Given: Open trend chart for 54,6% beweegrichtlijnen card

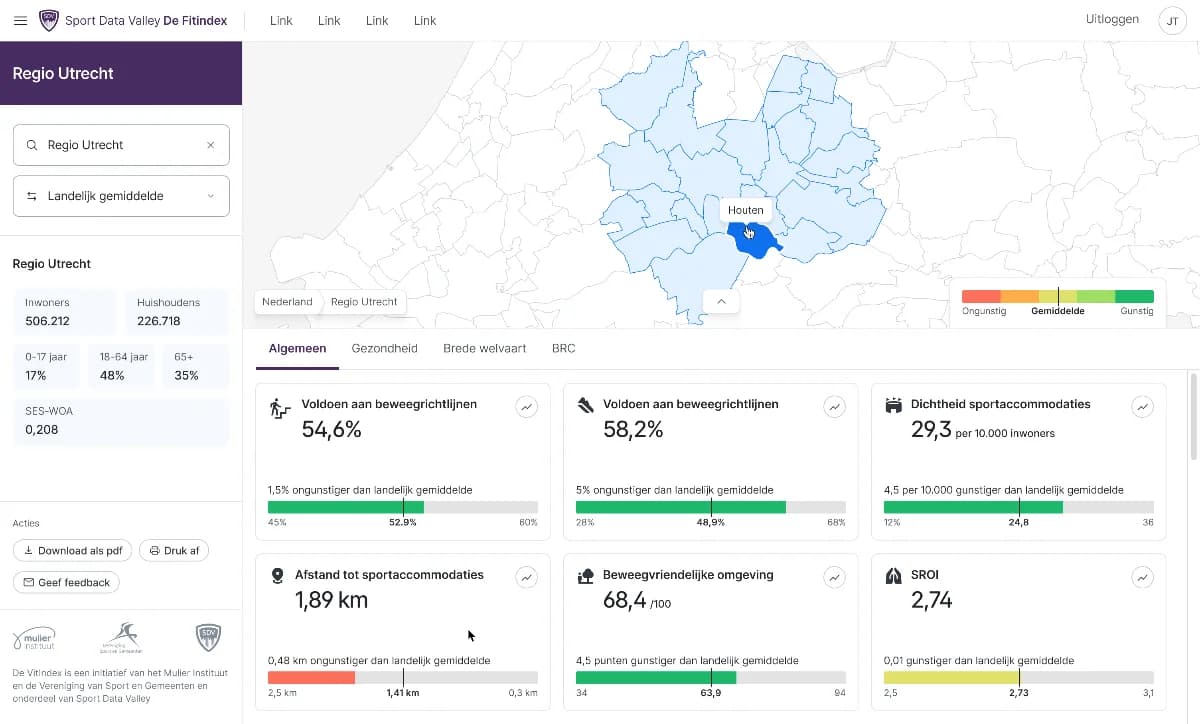Looking at the screenshot, I should [x=526, y=406].
